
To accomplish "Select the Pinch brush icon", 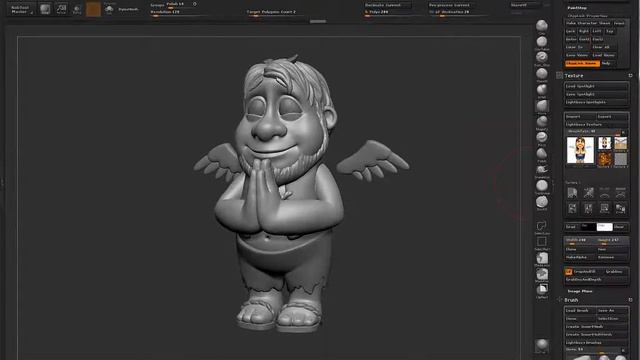I will [542, 137].
